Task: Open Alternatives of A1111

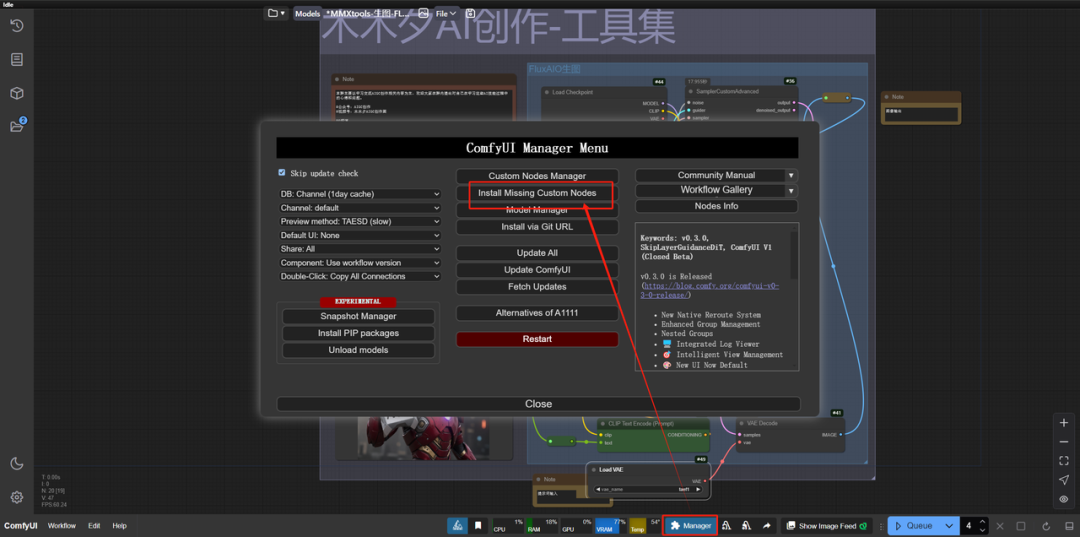Action: [x=537, y=313]
